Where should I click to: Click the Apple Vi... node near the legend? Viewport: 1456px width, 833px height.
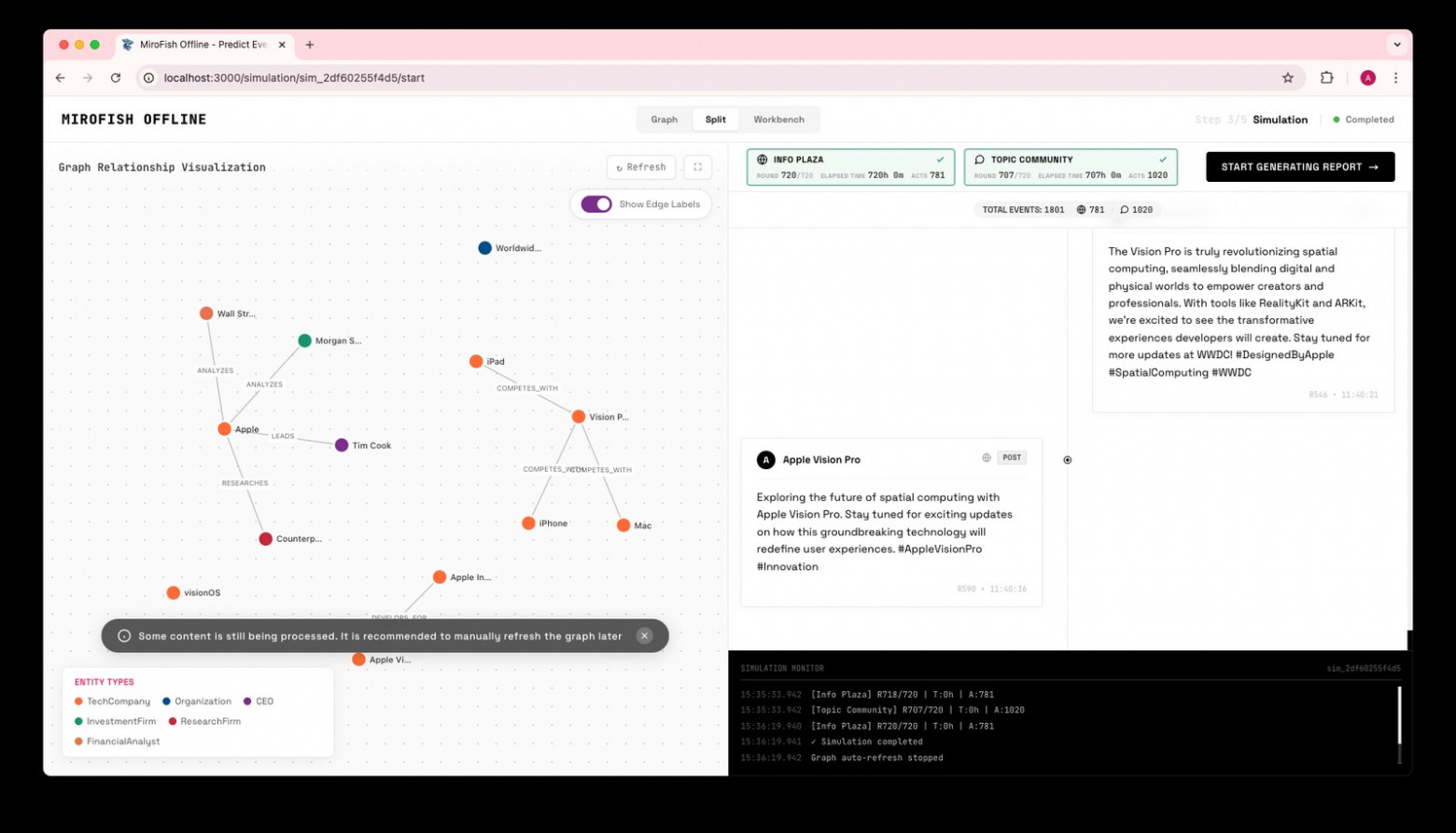(x=358, y=659)
